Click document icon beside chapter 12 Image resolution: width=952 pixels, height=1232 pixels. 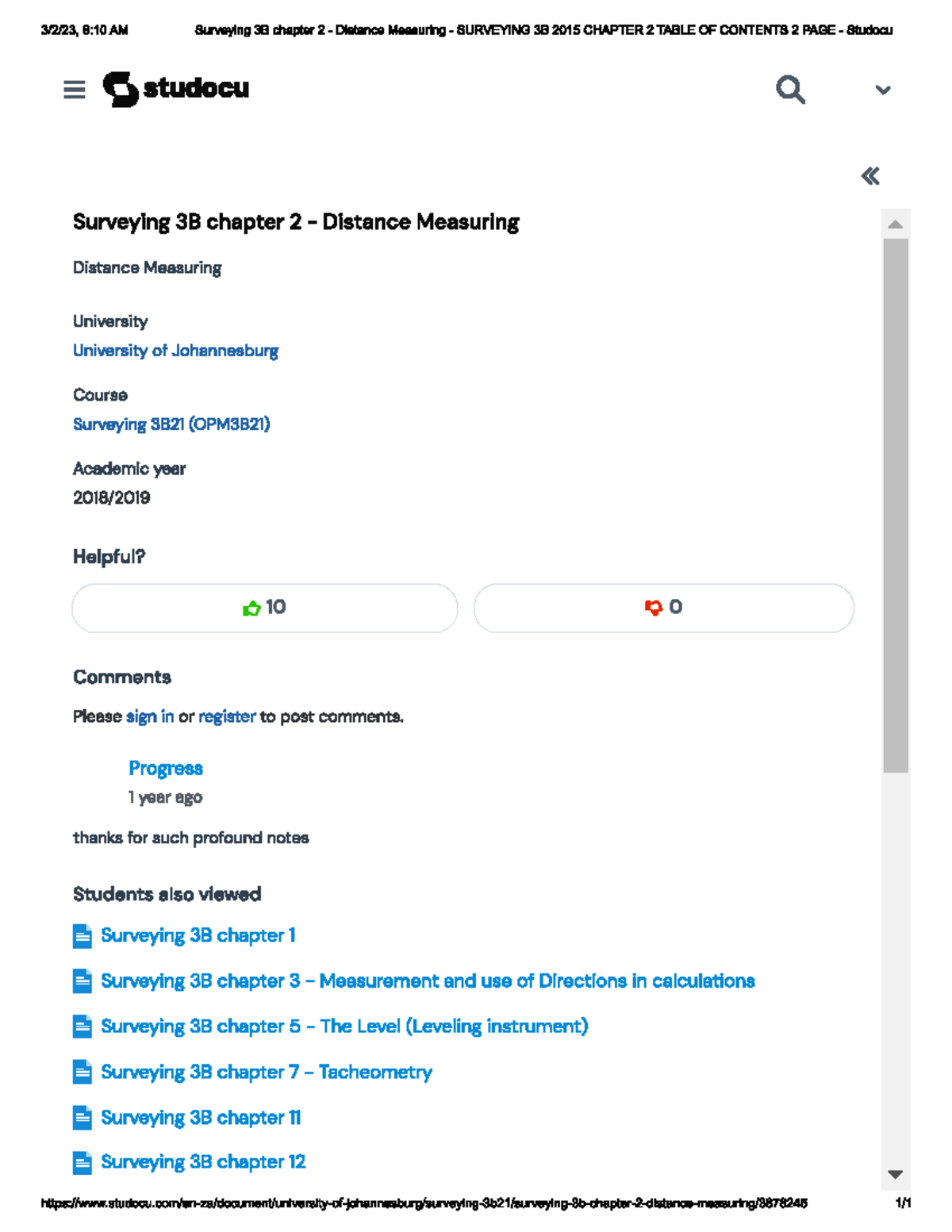[x=82, y=1162]
